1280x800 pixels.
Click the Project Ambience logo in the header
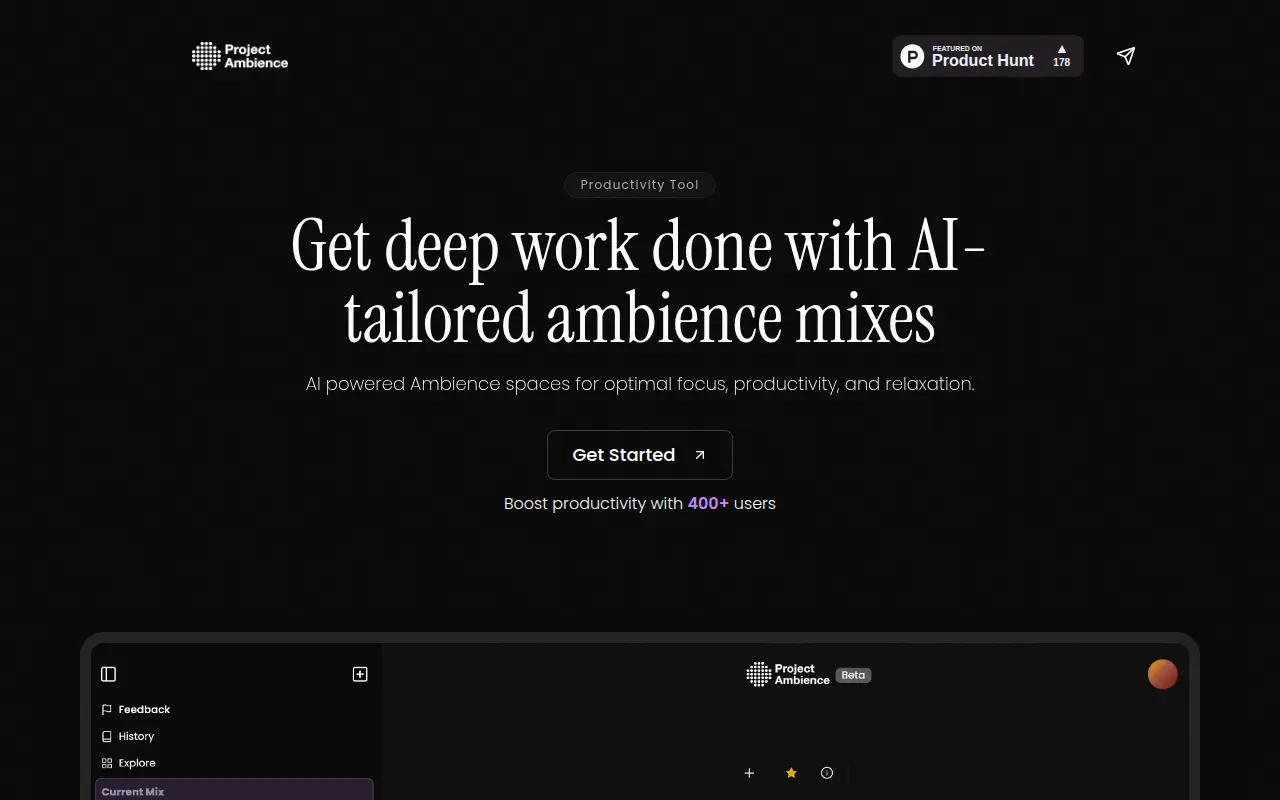(240, 56)
